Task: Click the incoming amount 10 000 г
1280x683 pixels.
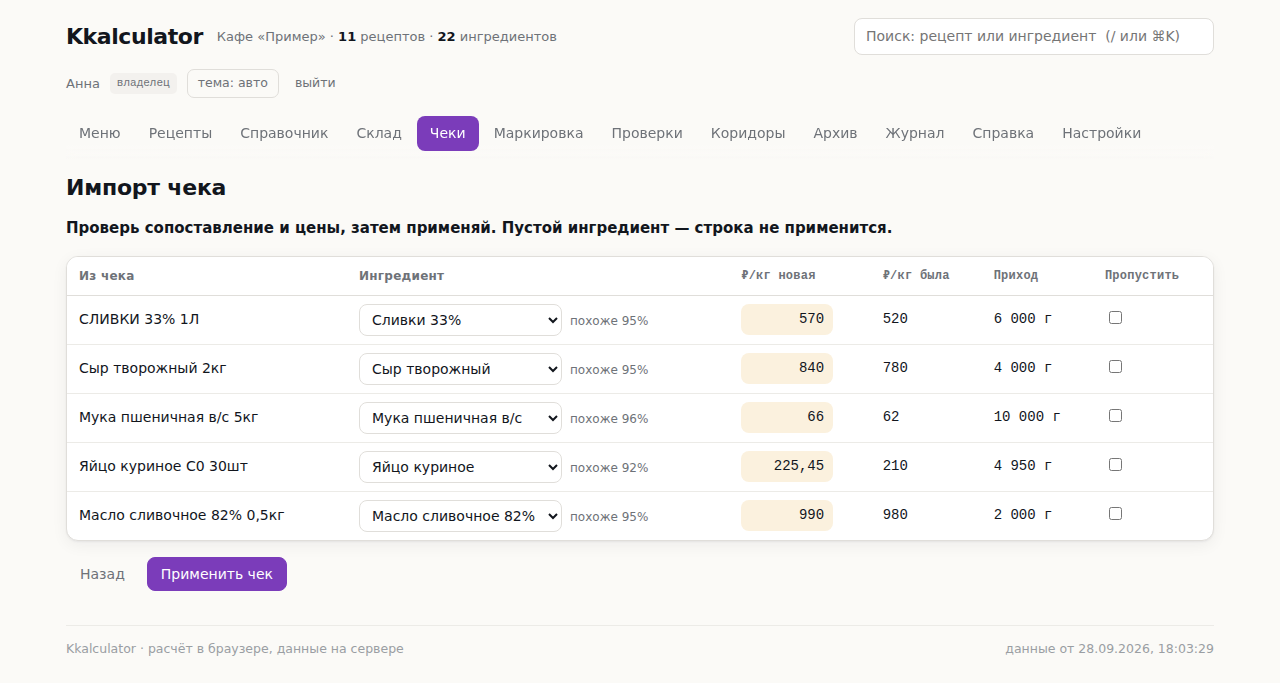Action: [x=1027, y=417]
